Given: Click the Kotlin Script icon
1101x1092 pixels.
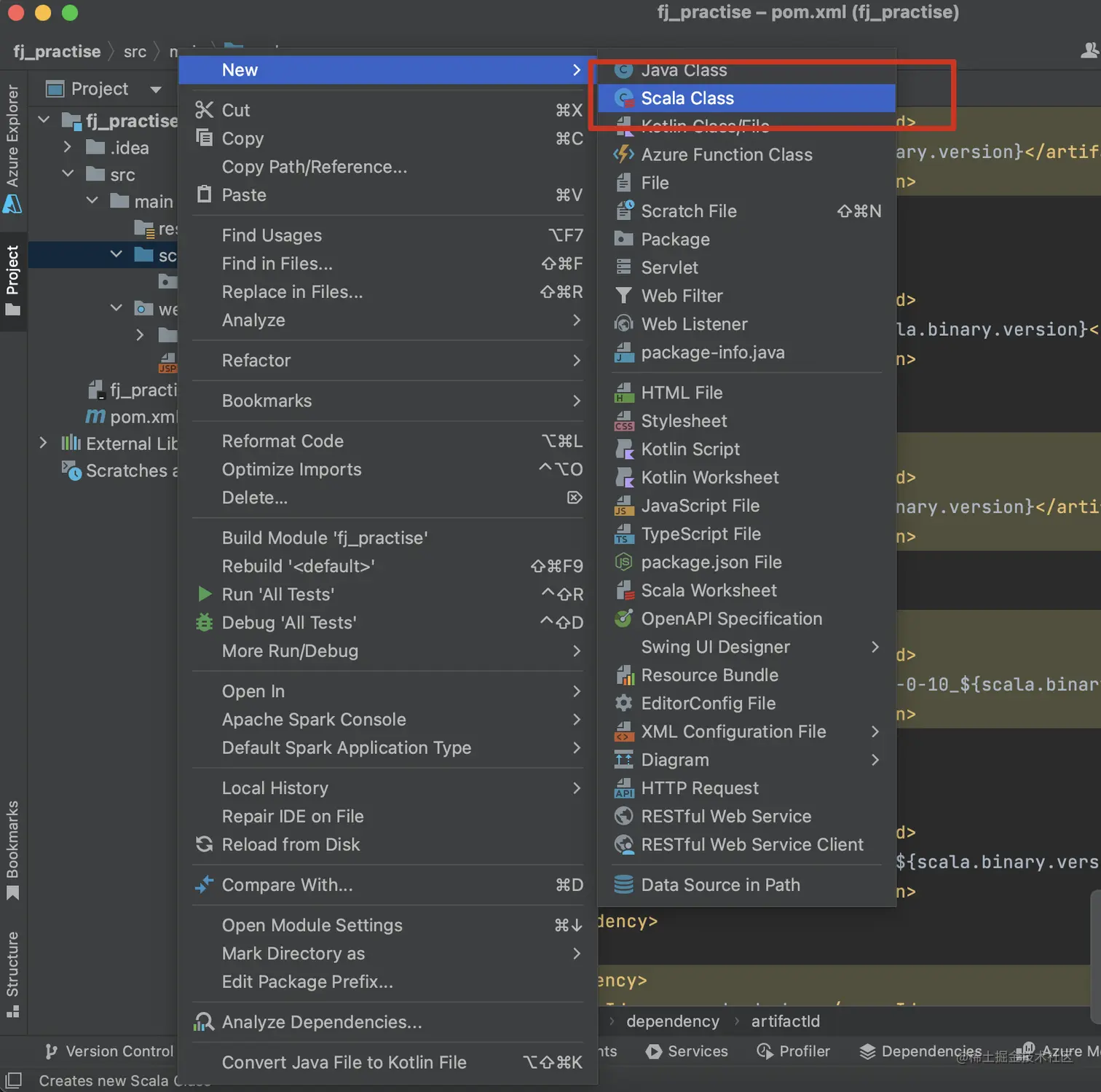Looking at the screenshot, I should [x=624, y=449].
